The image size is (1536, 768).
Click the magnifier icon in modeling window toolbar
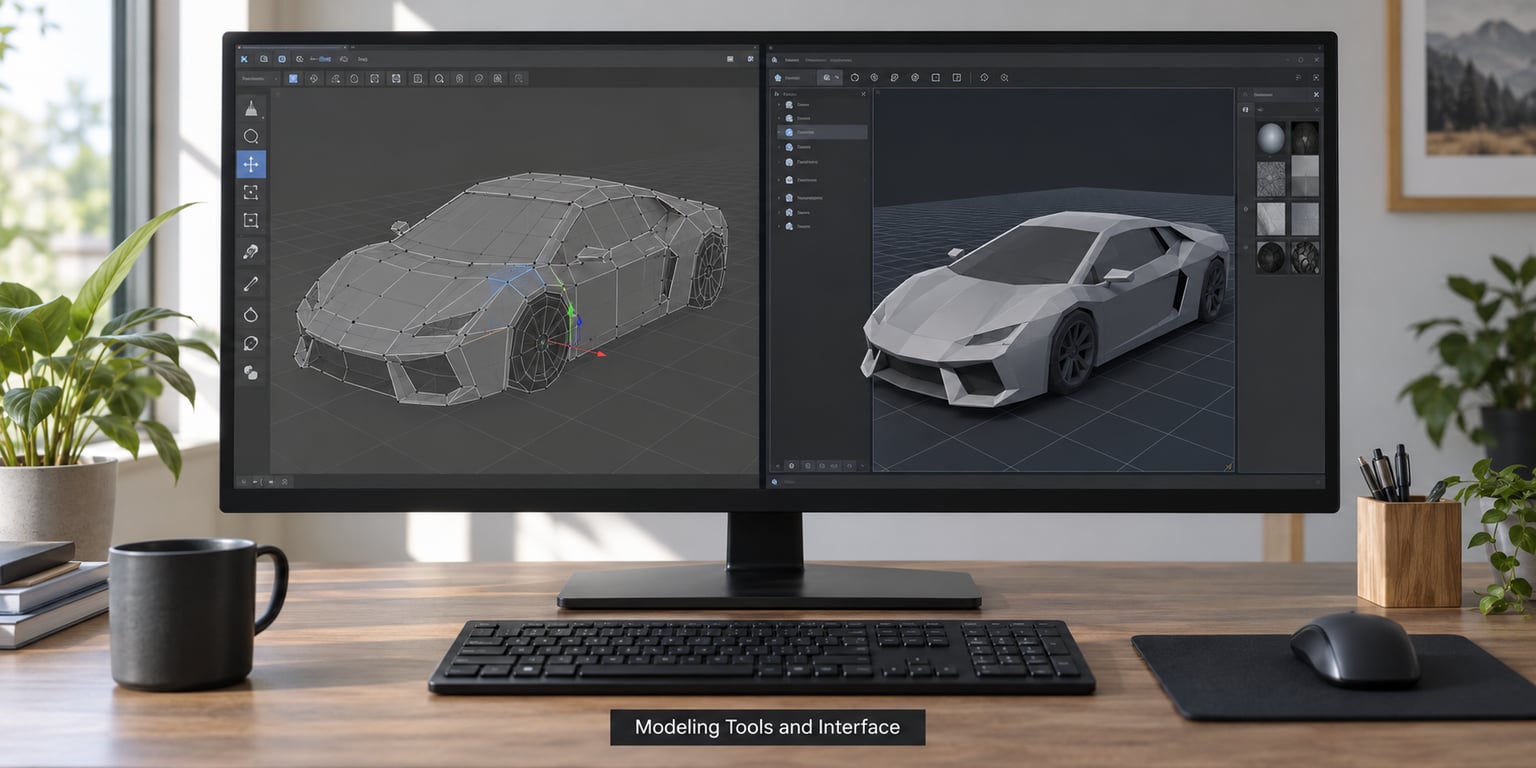pyautogui.click(x=438, y=78)
